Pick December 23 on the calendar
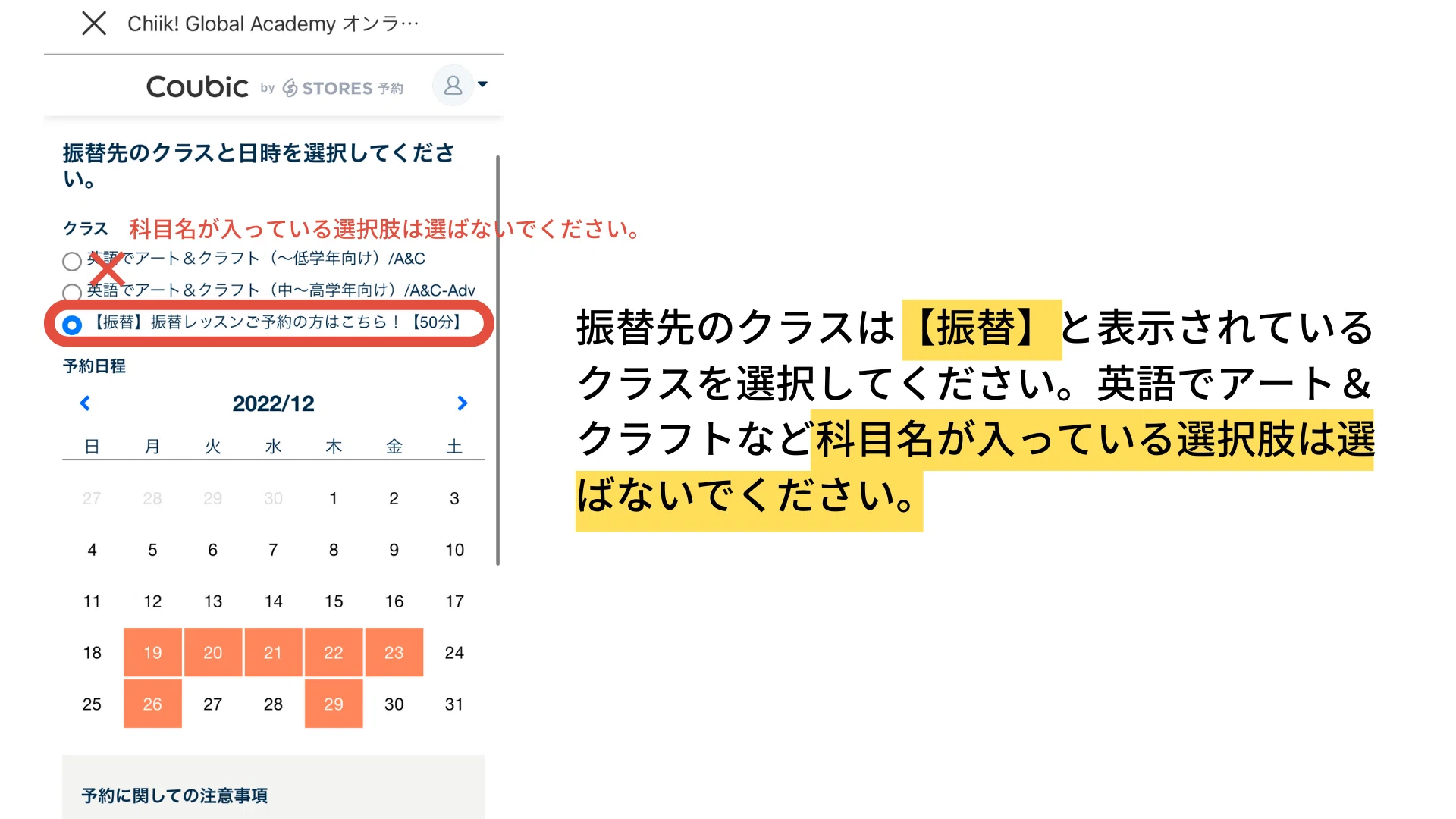The height and width of the screenshot is (819, 1456). tap(394, 652)
